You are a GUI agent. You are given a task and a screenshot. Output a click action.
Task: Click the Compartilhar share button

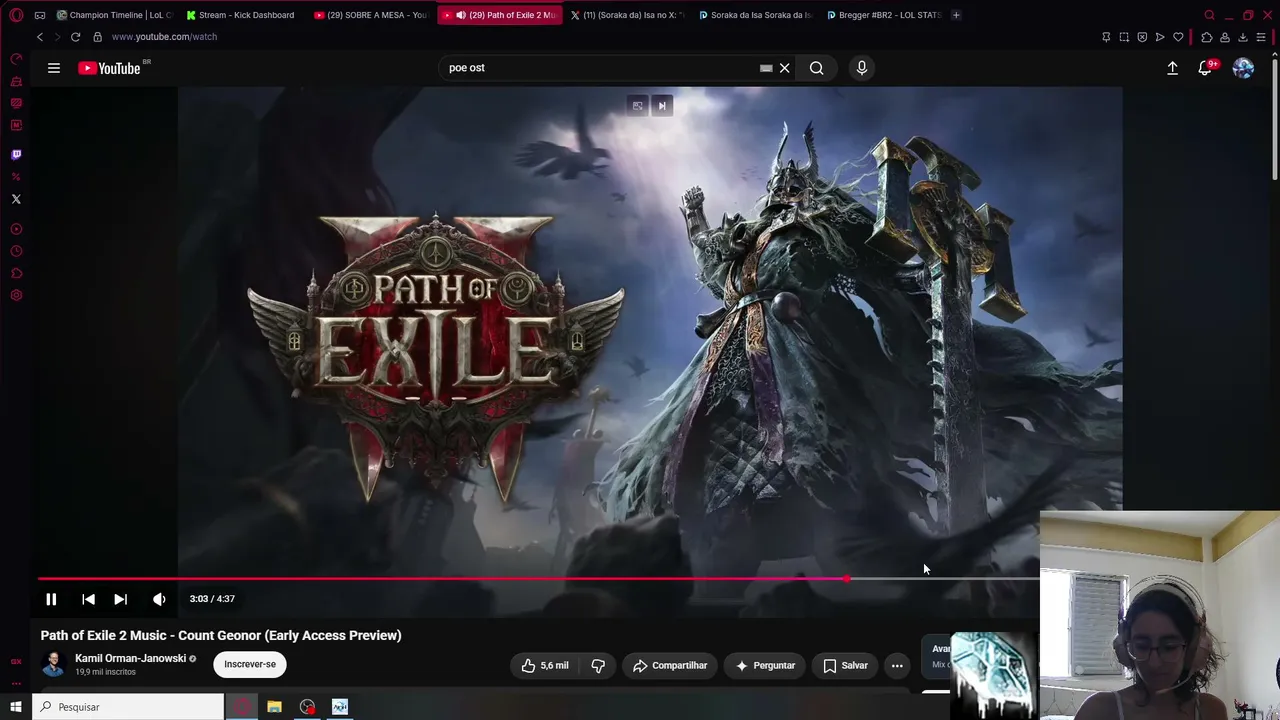pos(670,665)
